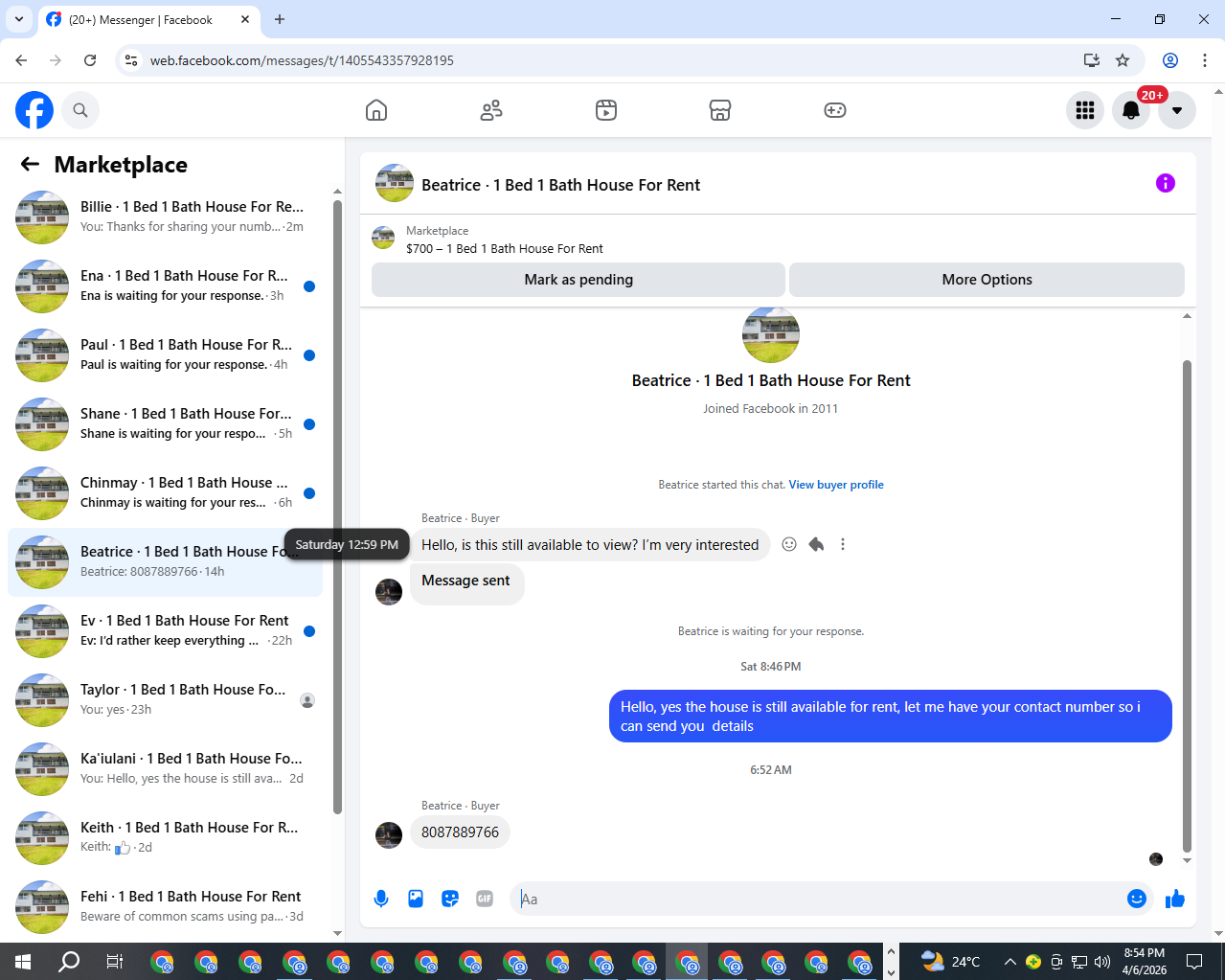Click Beatrice's large chat profile picture
The height and width of the screenshot is (980, 1225).
point(771,334)
